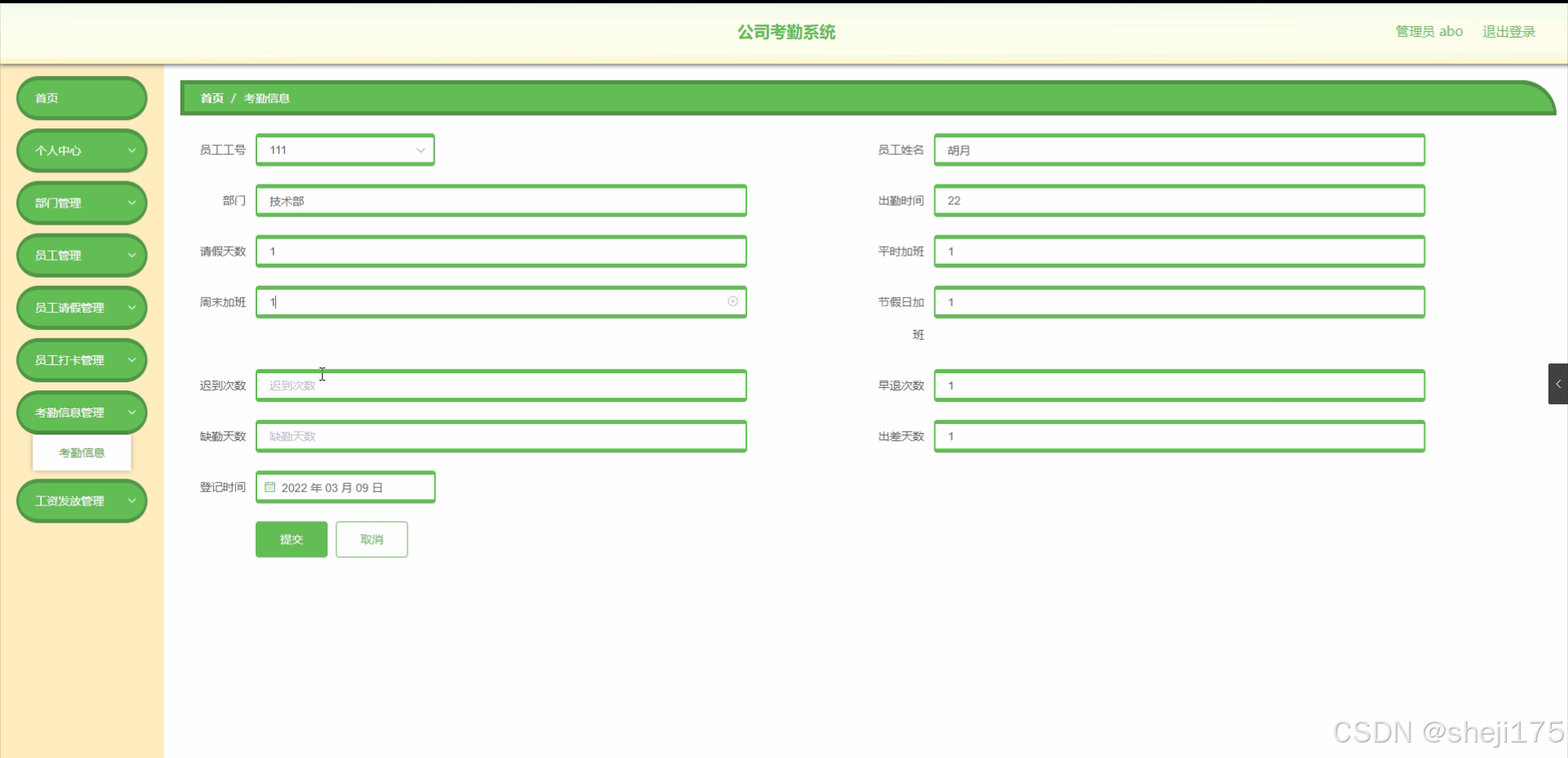Click 考勤信息 in the breadcrumb
This screenshot has height=758, width=1568.
pos(267,98)
